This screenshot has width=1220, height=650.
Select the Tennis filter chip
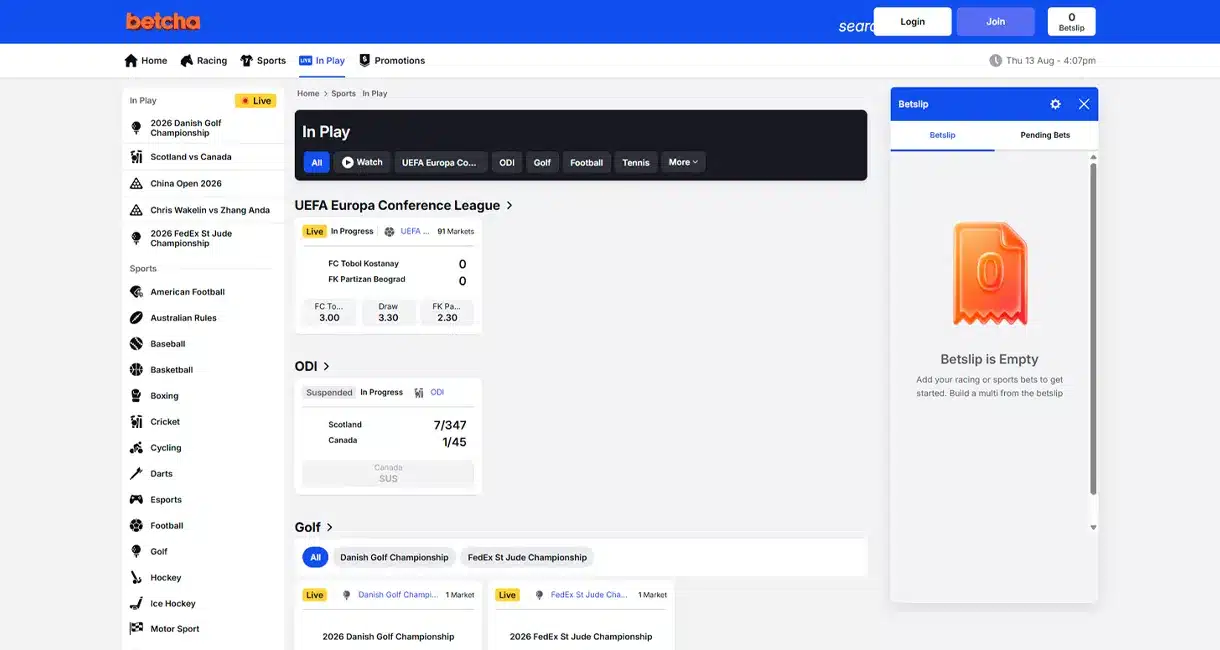(x=636, y=162)
